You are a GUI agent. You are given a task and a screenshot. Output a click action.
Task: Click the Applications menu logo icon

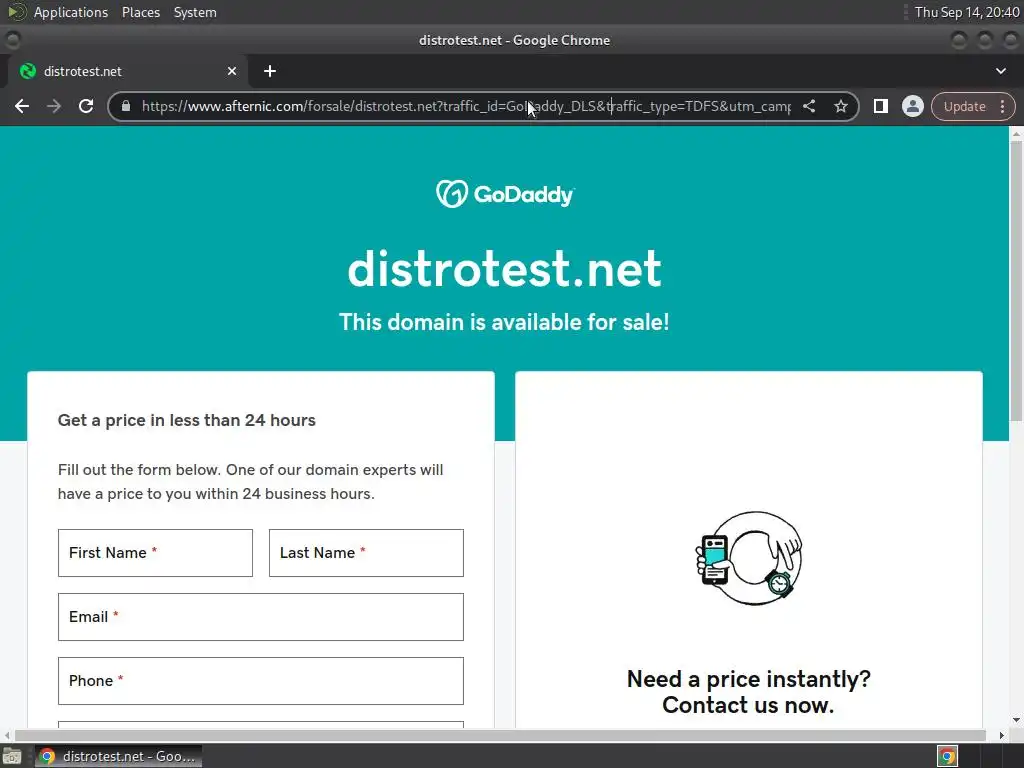(16, 12)
